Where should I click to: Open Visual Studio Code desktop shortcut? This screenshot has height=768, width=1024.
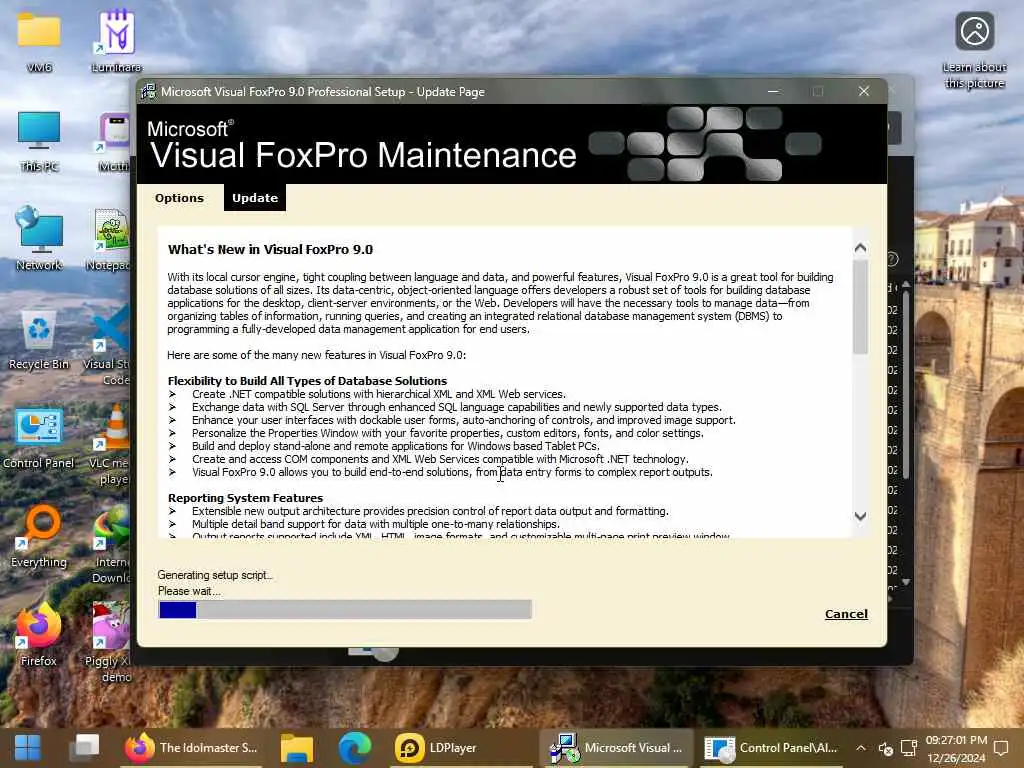108,346
